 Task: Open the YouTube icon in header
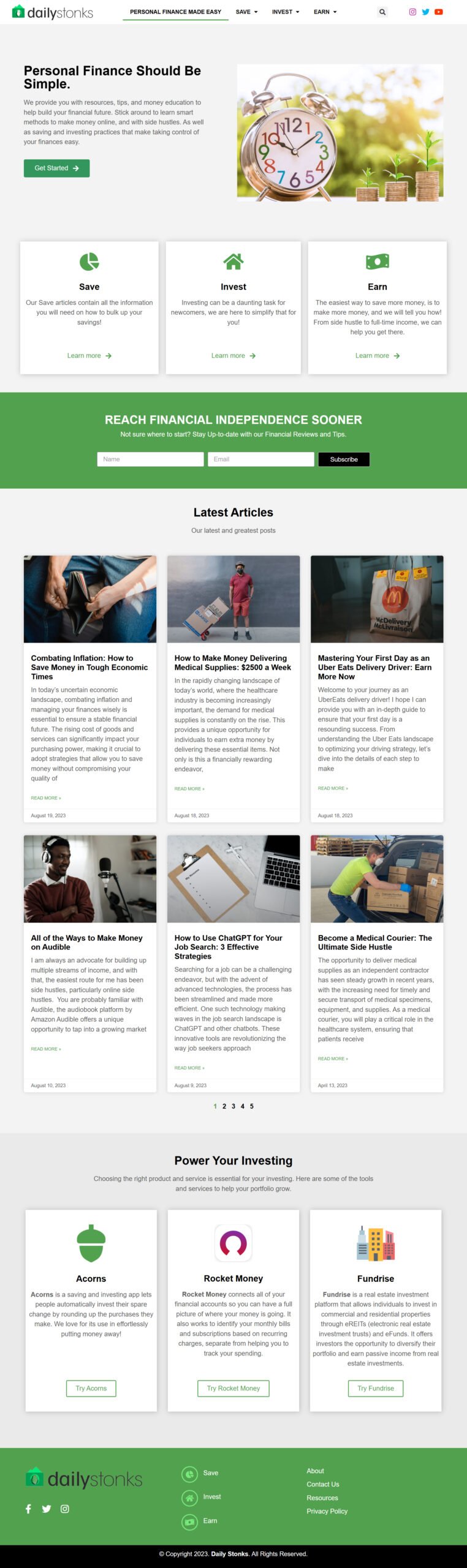pyautogui.click(x=439, y=12)
